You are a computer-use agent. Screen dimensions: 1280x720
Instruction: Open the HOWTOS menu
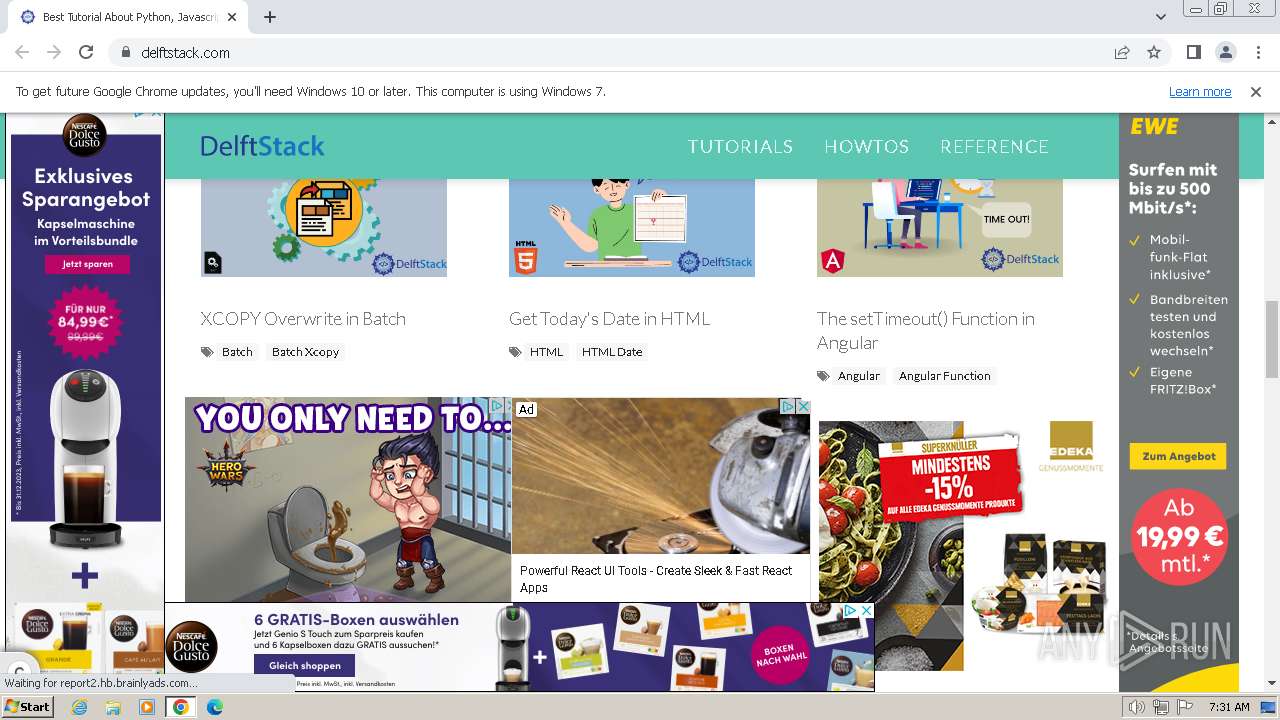coord(866,146)
